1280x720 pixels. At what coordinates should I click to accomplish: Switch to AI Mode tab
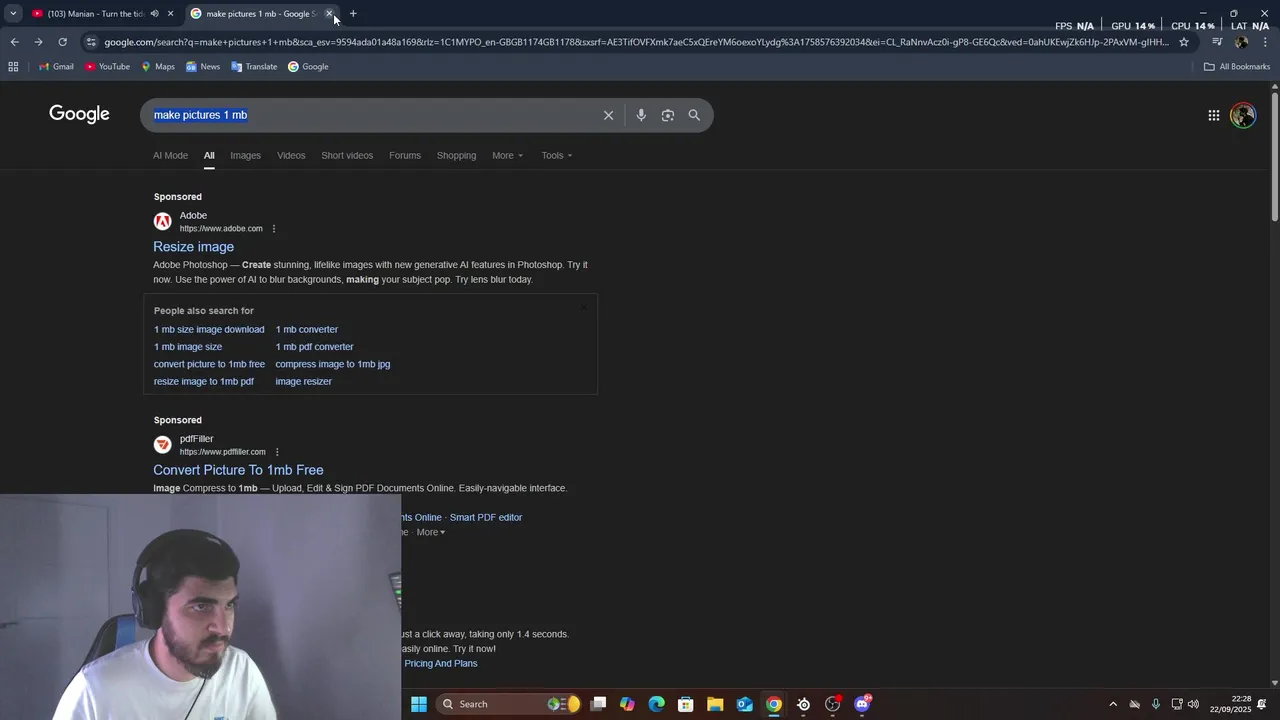pos(170,155)
